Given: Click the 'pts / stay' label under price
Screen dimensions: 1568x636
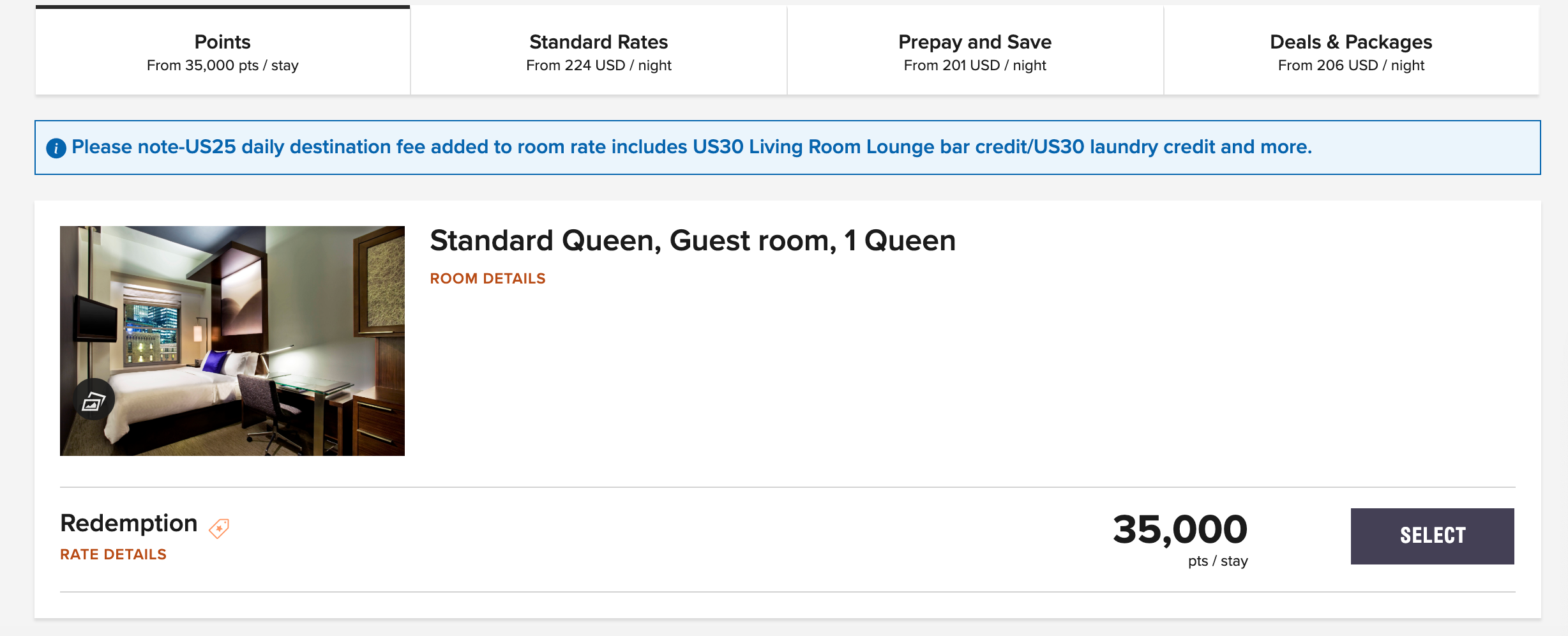Looking at the screenshot, I should coord(1217,561).
